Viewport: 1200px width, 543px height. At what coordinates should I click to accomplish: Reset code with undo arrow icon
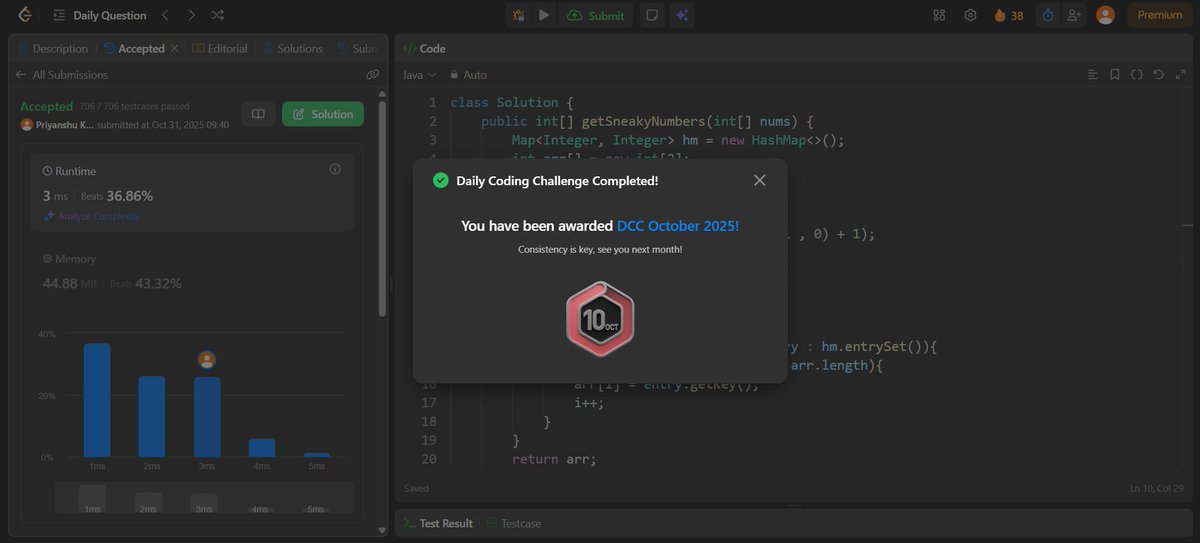click(1158, 75)
